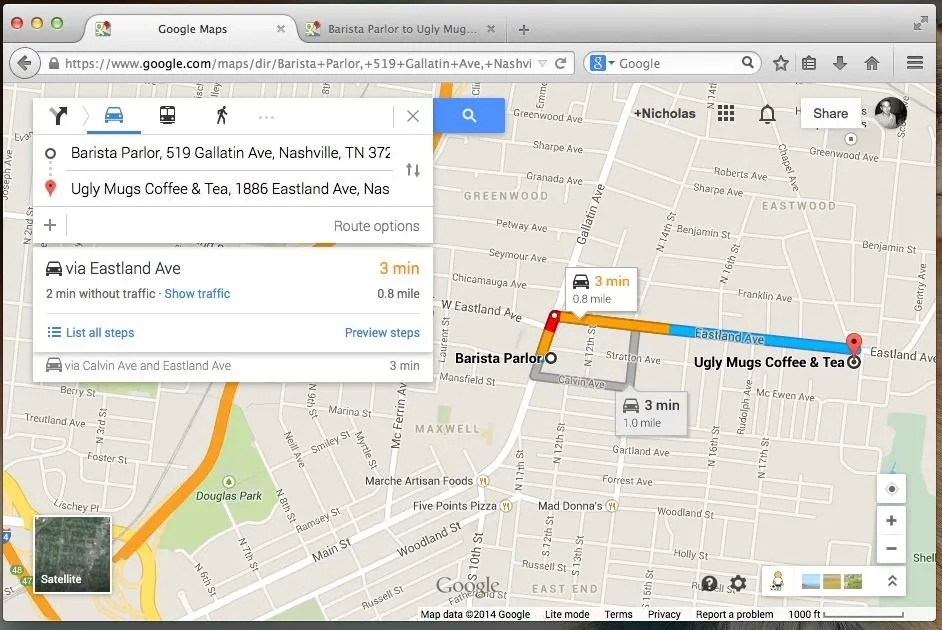Image resolution: width=942 pixels, height=630 pixels.
Task: Select the driving car travel mode
Action: [x=114, y=114]
